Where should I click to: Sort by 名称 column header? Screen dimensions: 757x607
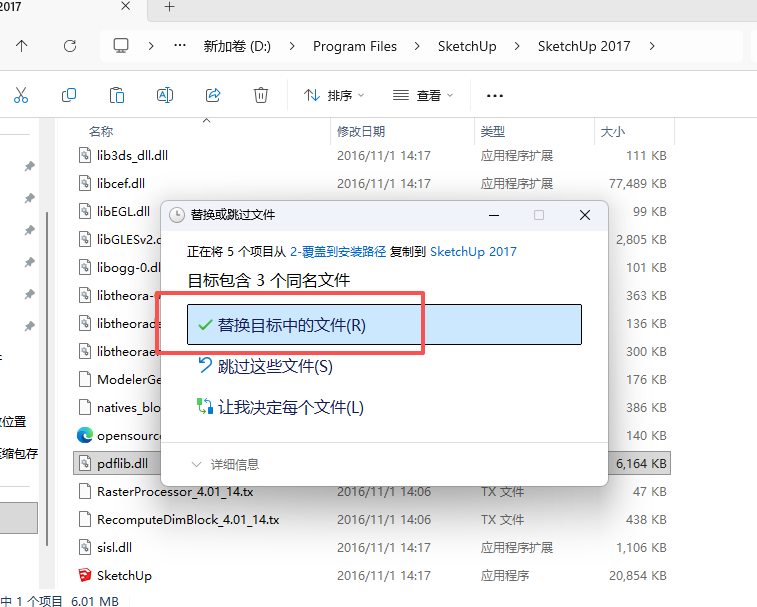coord(101,131)
